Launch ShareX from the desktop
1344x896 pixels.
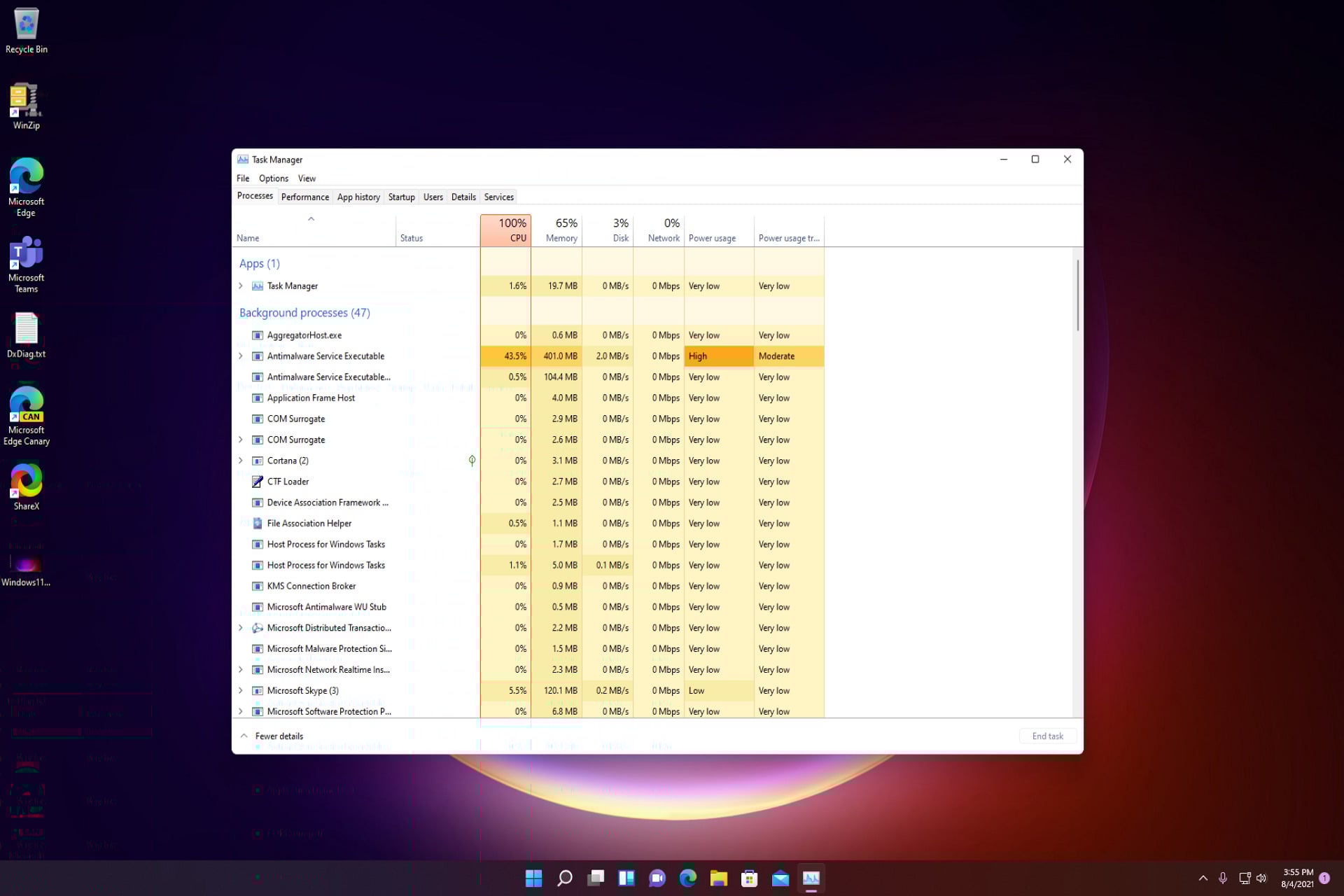[27, 483]
